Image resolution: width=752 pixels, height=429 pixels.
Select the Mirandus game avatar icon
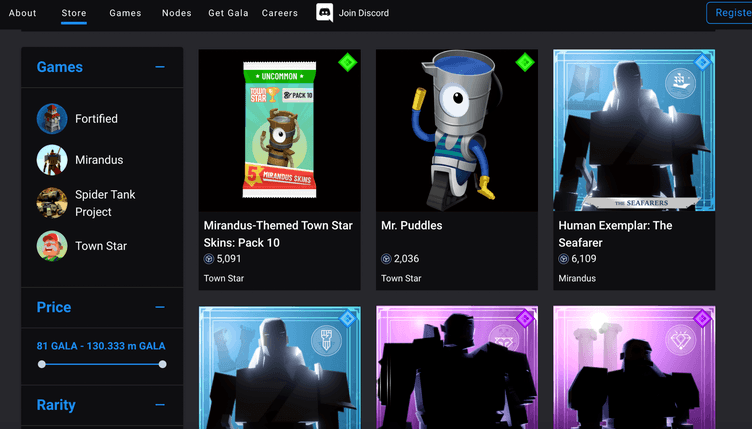(x=52, y=160)
